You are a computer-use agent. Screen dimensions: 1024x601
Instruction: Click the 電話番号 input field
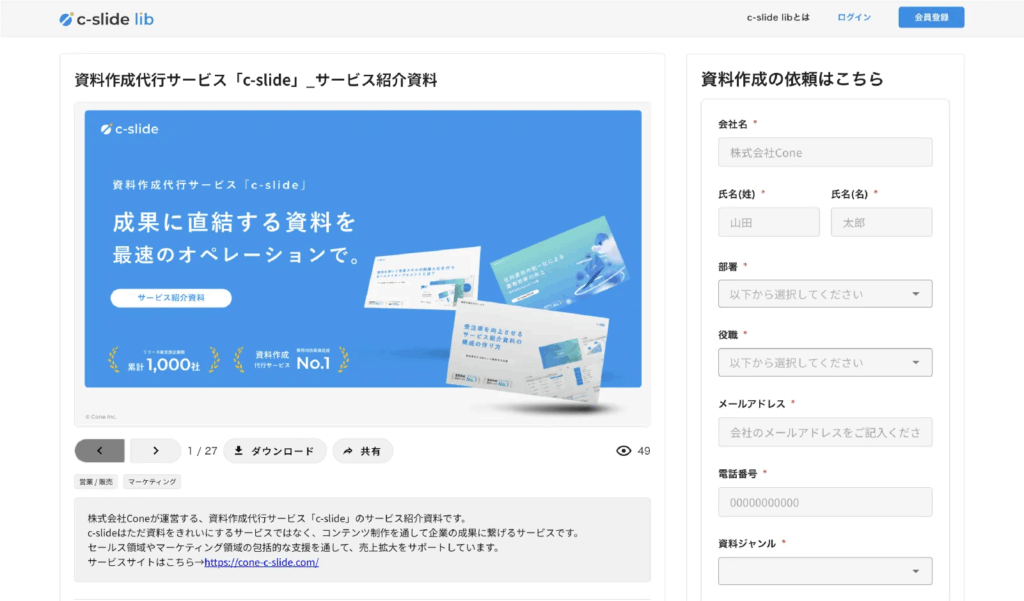coord(825,502)
